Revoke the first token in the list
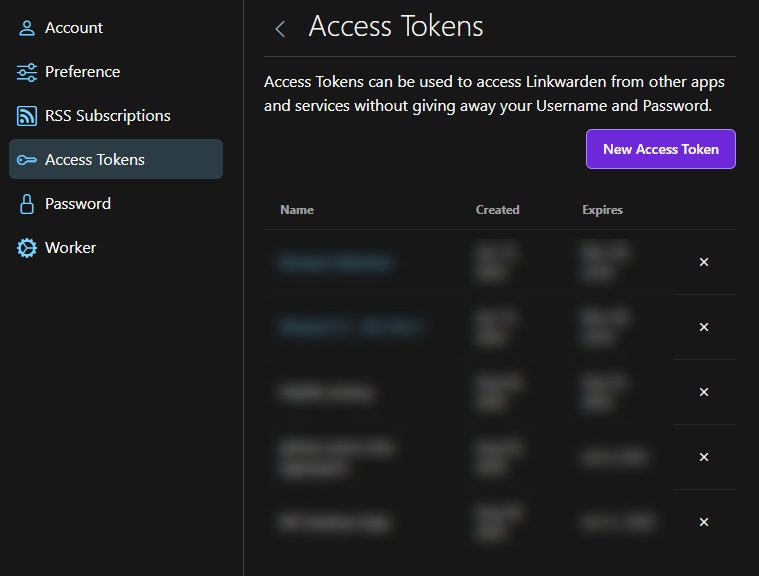The image size is (759, 576). pos(704,262)
